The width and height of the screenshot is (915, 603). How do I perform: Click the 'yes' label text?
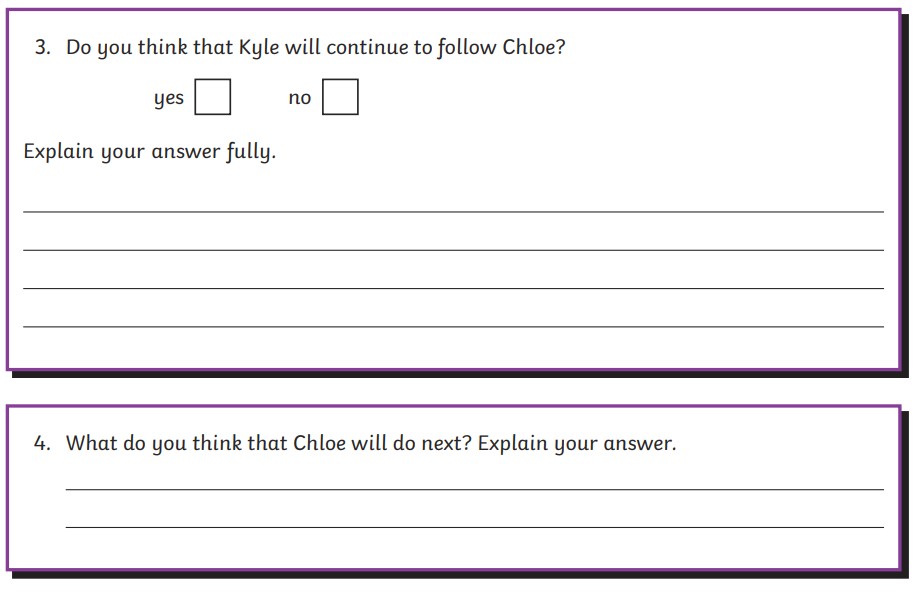(169, 98)
